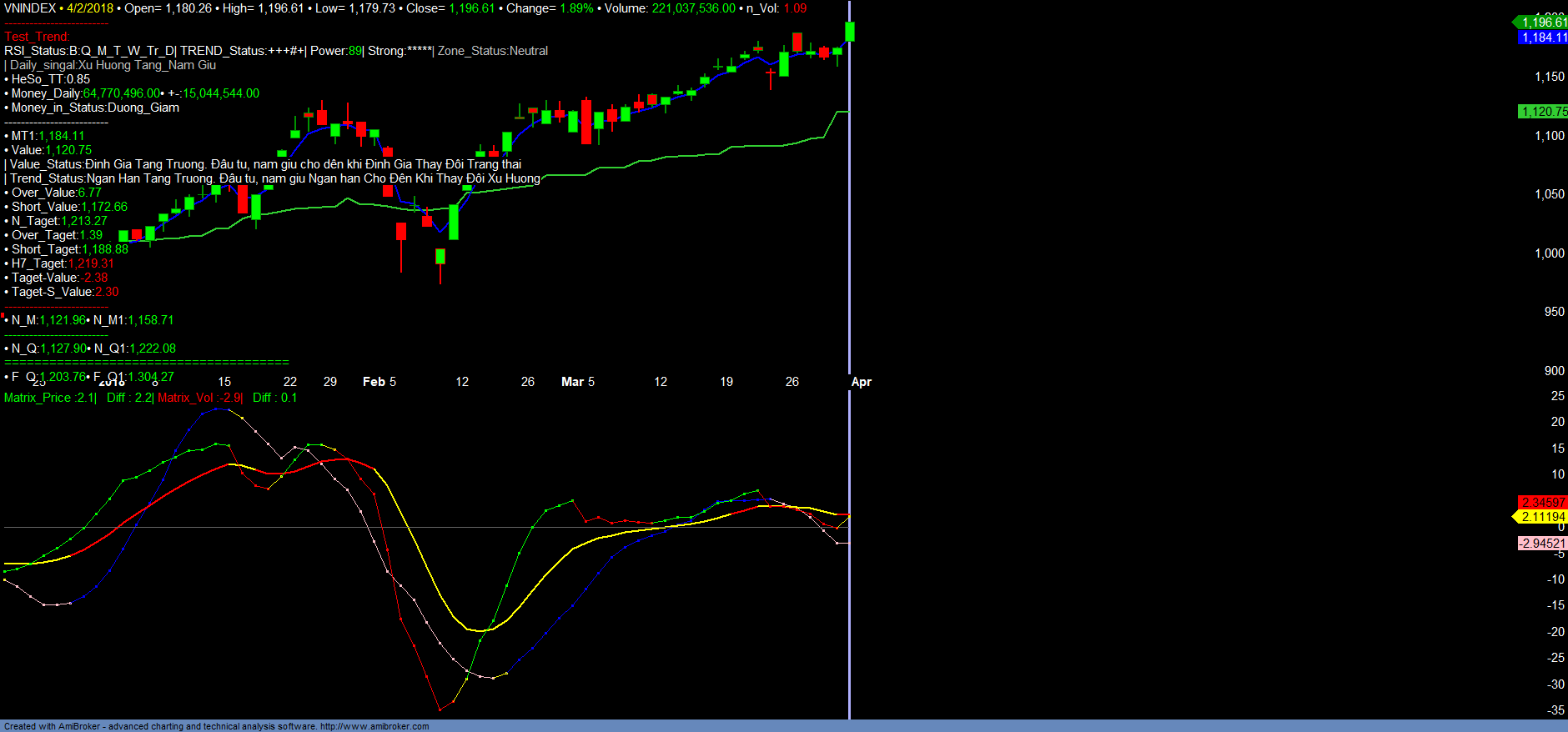
Task: Click the red 2.34597 indicator label
Action: point(1543,502)
